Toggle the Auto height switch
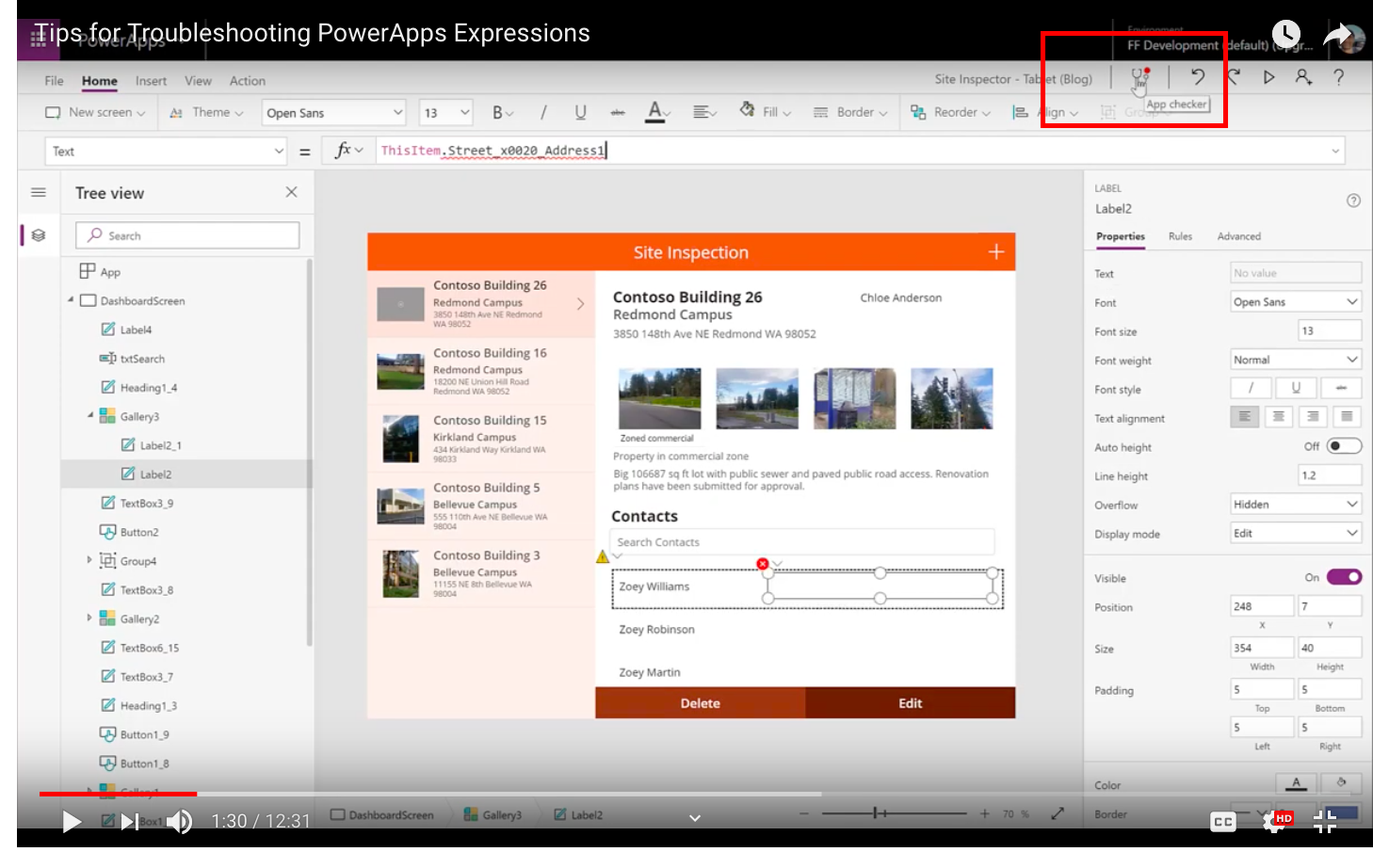Image resolution: width=1373 pixels, height=868 pixels. point(1344,446)
